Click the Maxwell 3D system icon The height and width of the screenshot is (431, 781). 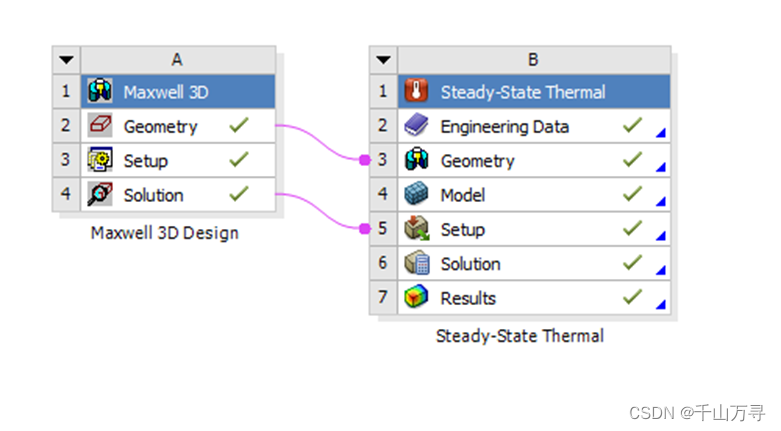[x=100, y=91]
